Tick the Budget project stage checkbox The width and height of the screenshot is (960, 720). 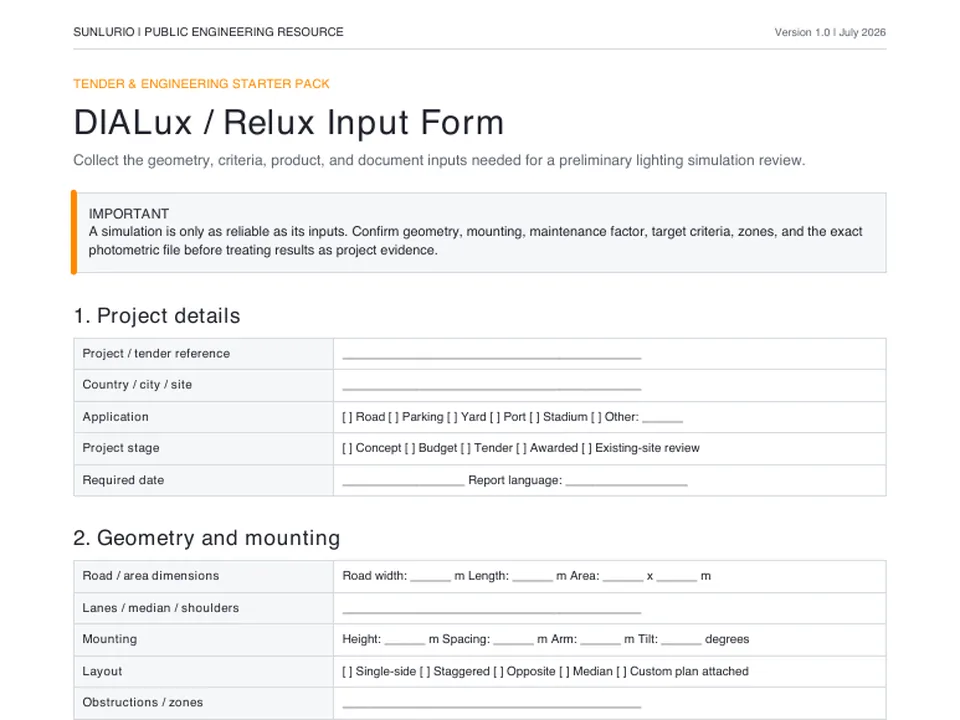point(410,448)
